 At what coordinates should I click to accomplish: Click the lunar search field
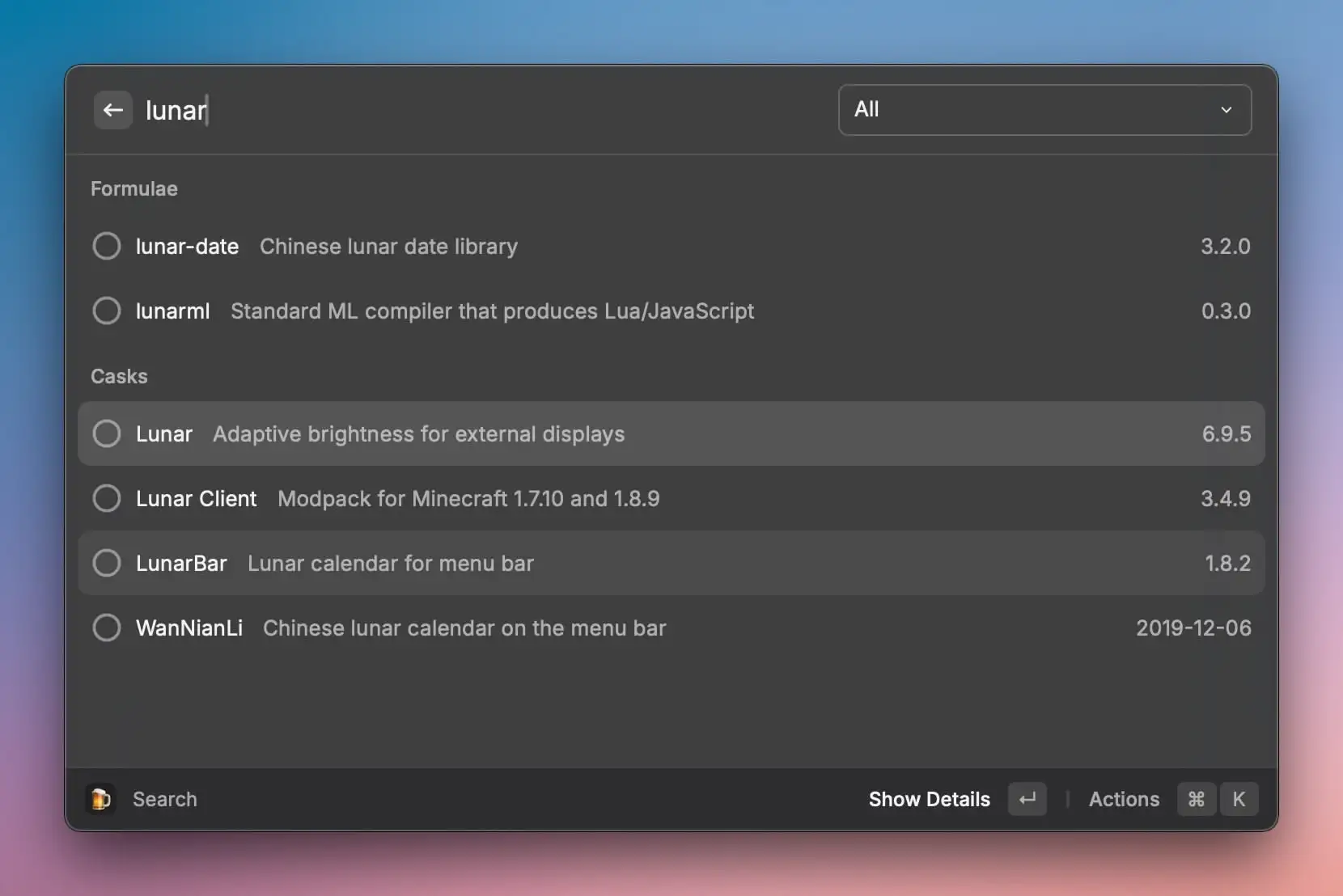point(485,110)
